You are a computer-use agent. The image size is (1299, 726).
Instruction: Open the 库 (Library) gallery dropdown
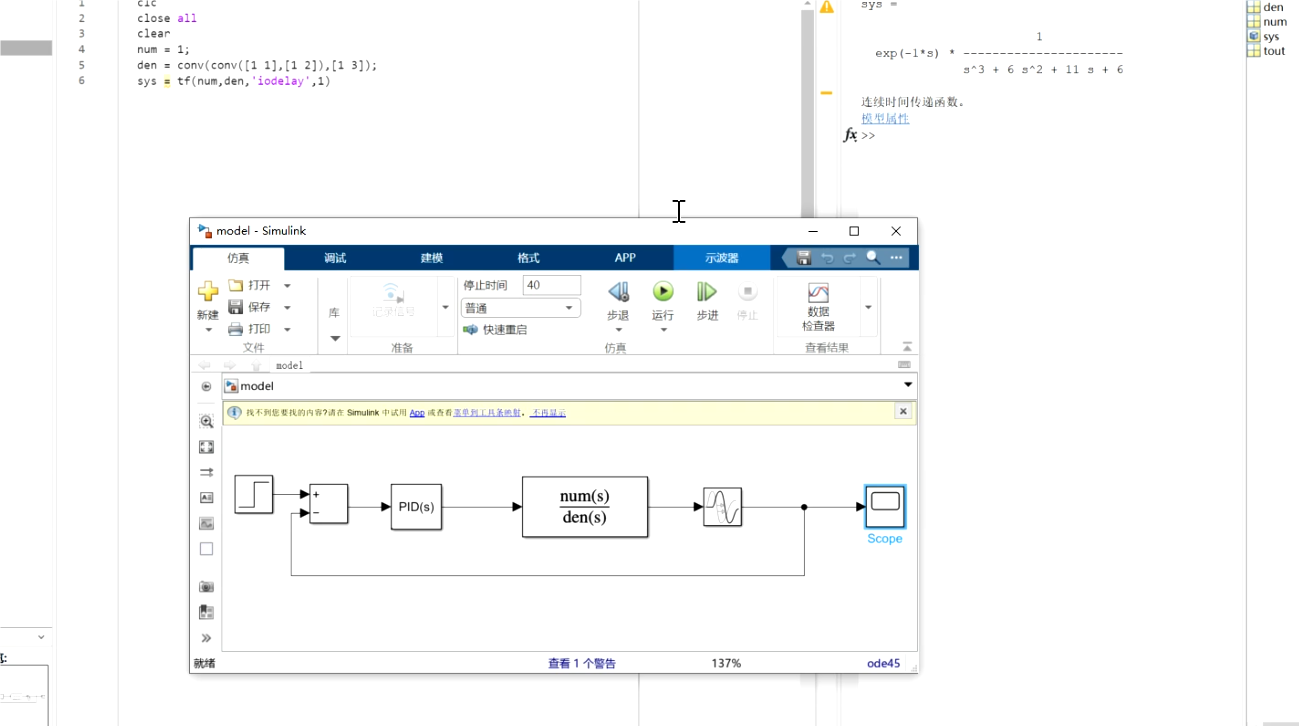[334, 338]
